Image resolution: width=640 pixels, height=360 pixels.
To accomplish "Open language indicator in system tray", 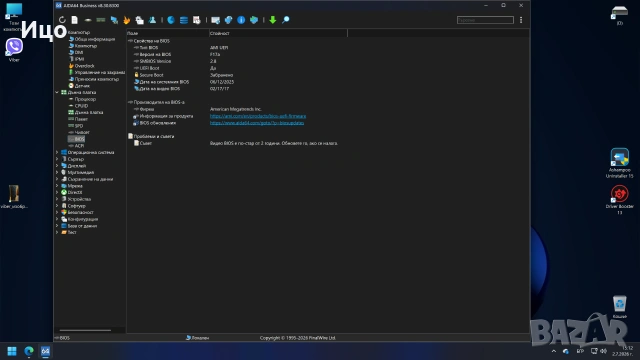I will click(580, 351).
